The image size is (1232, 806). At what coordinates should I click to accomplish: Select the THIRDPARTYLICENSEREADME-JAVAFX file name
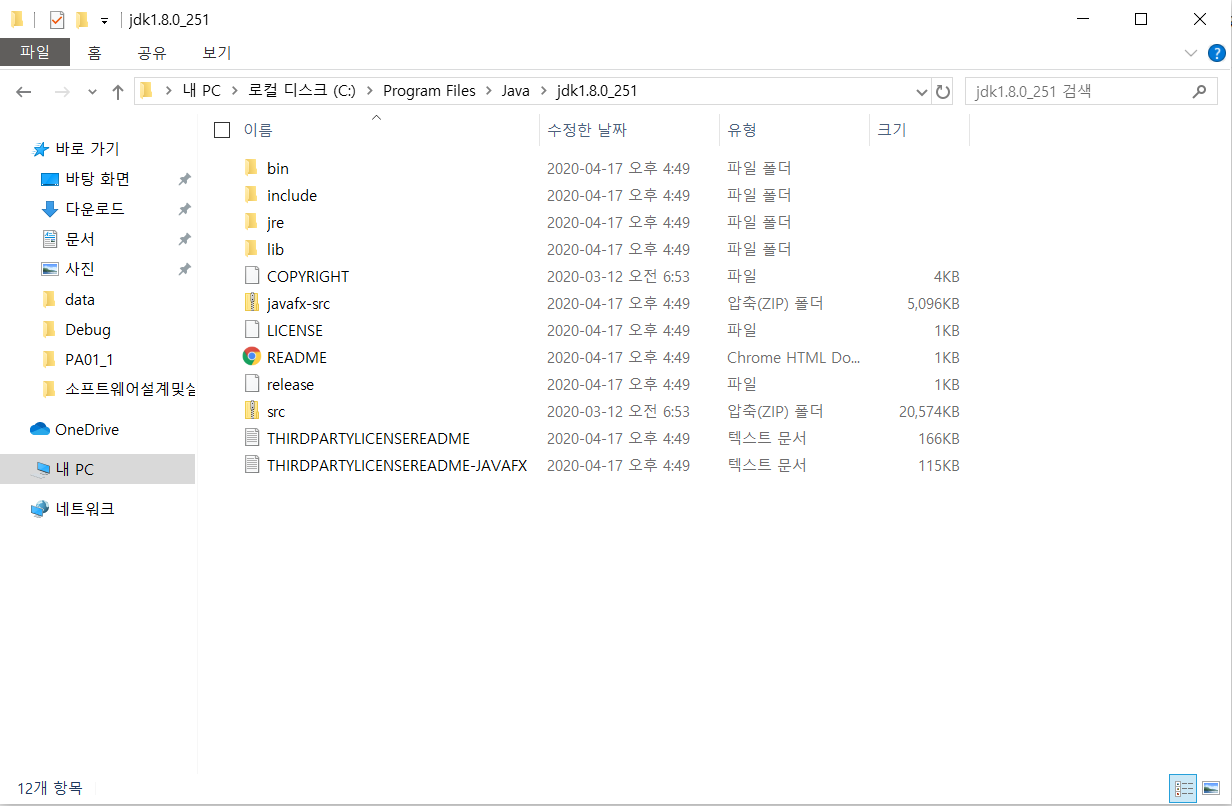(x=397, y=465)
